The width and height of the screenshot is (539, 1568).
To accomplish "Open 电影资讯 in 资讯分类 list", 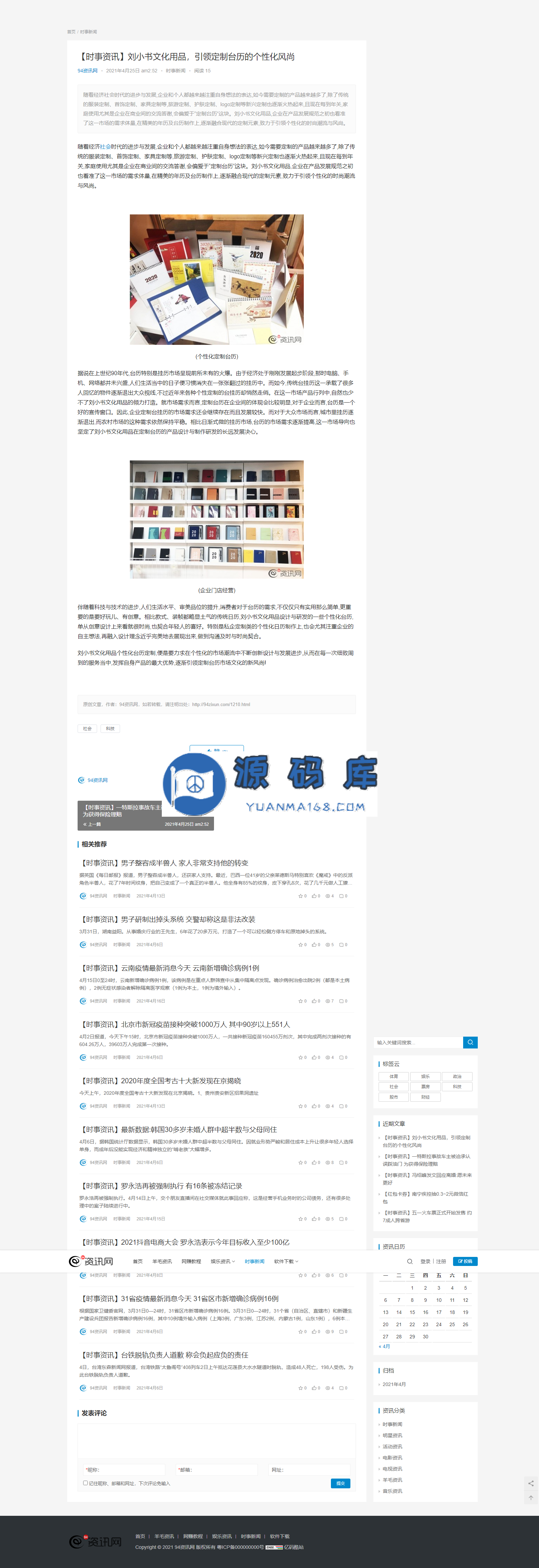I will point(393,1457).
